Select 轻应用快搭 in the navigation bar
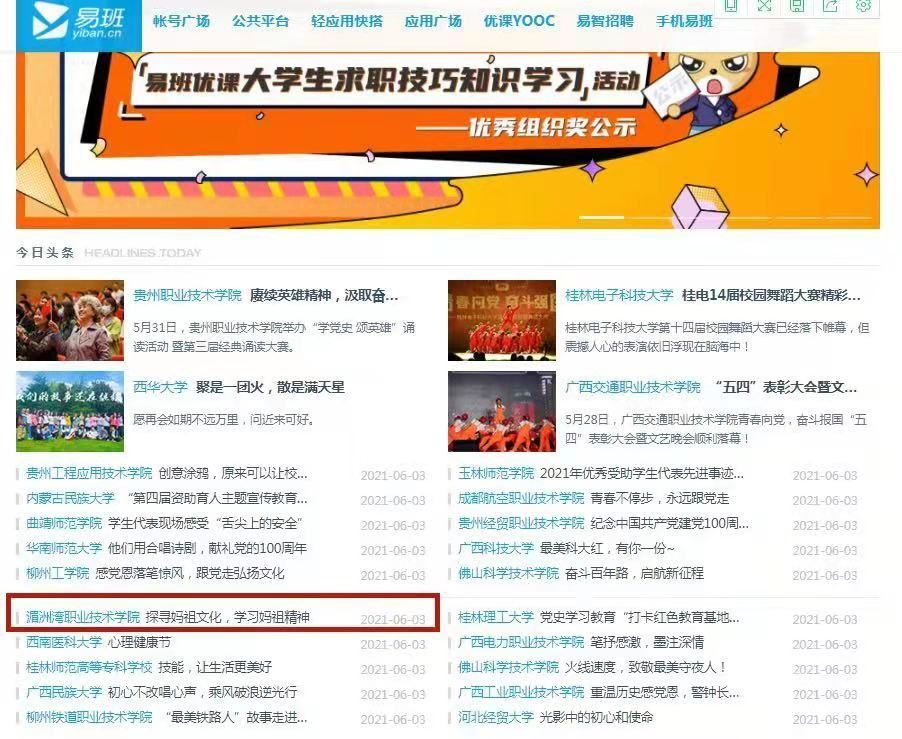 click(347, 21)
